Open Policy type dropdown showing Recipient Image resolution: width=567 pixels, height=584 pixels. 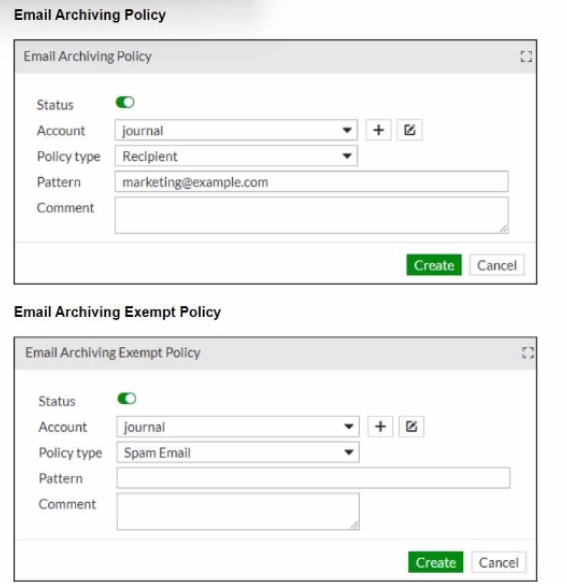(x=236, y=156)
